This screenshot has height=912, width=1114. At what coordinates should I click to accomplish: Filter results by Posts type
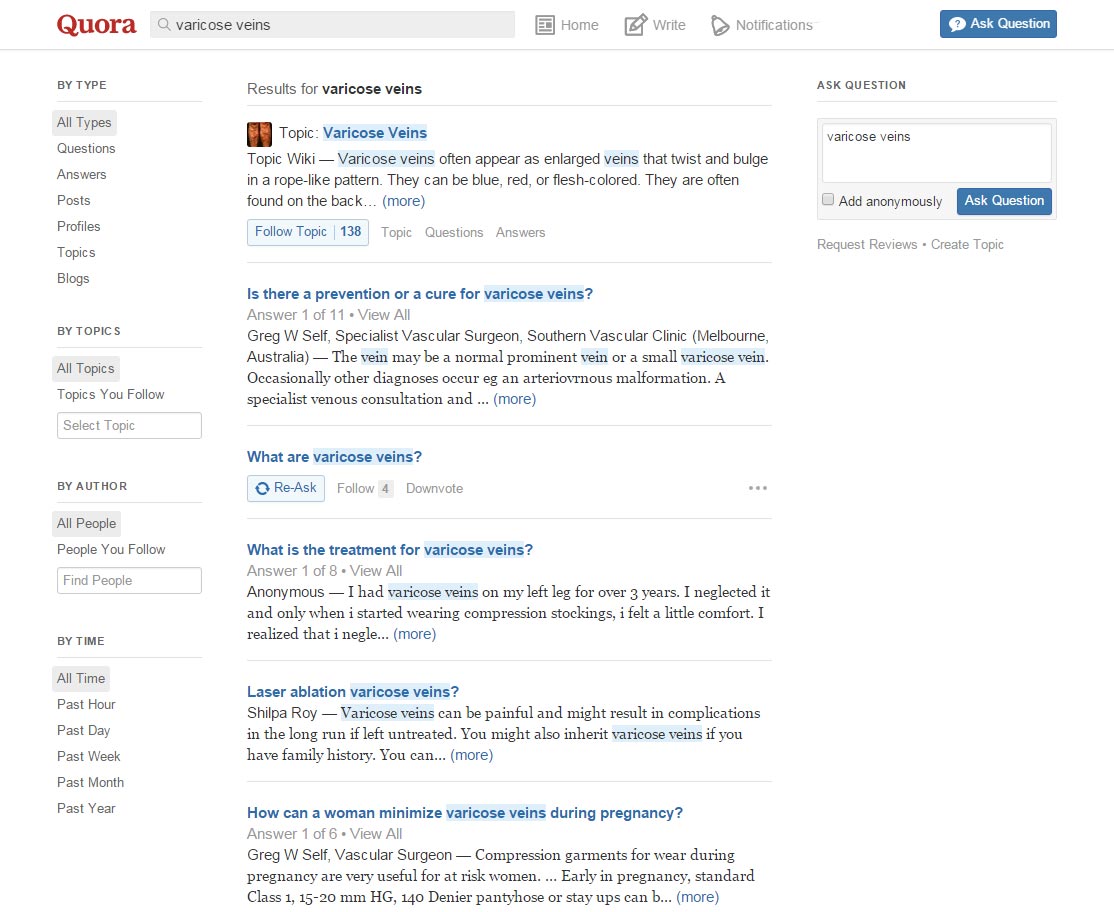point(74,200)
